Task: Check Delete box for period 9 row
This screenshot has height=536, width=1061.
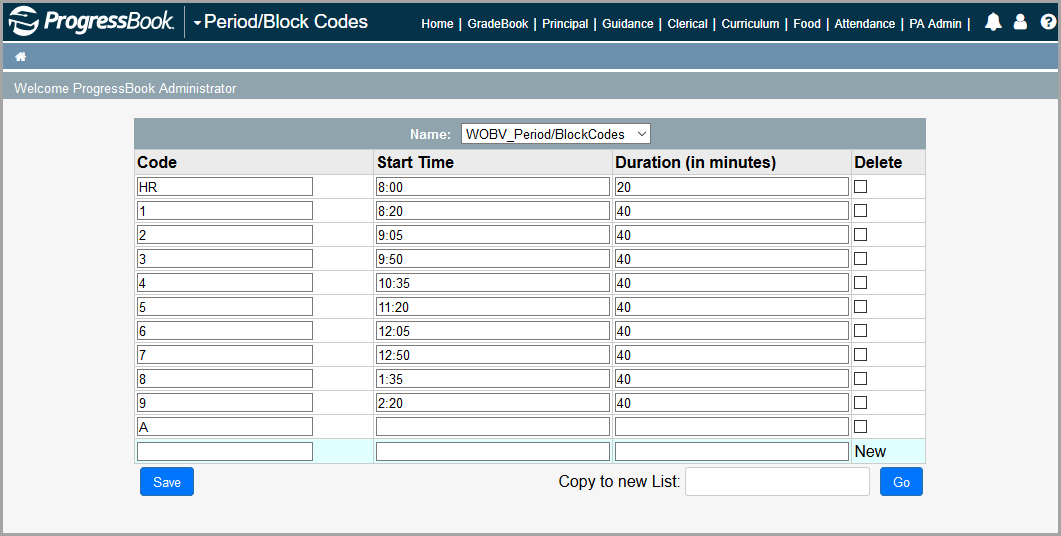Action: pos(861,403)
